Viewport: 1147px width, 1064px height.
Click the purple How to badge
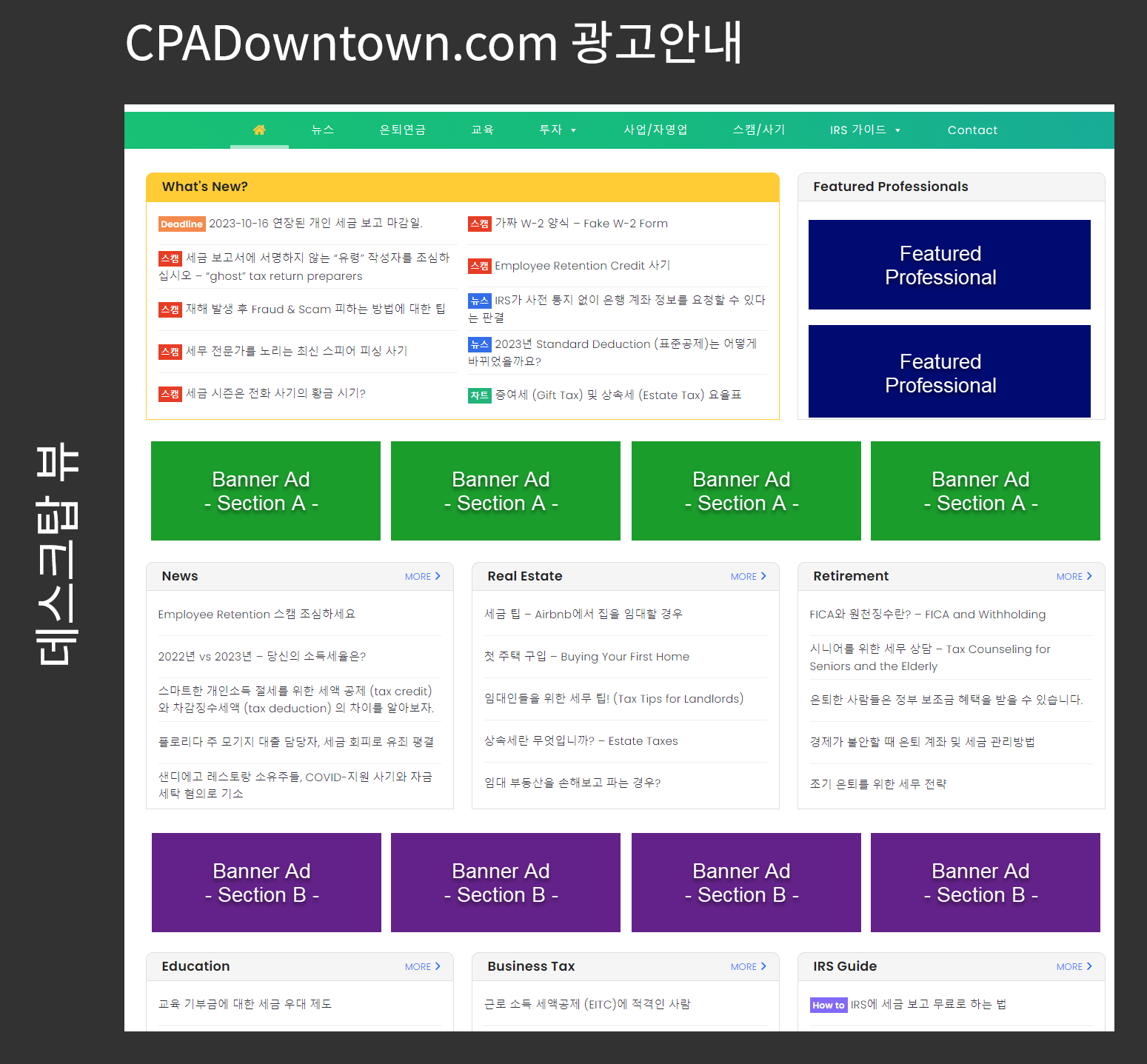pyautogui.click(x=828, y=1005)
